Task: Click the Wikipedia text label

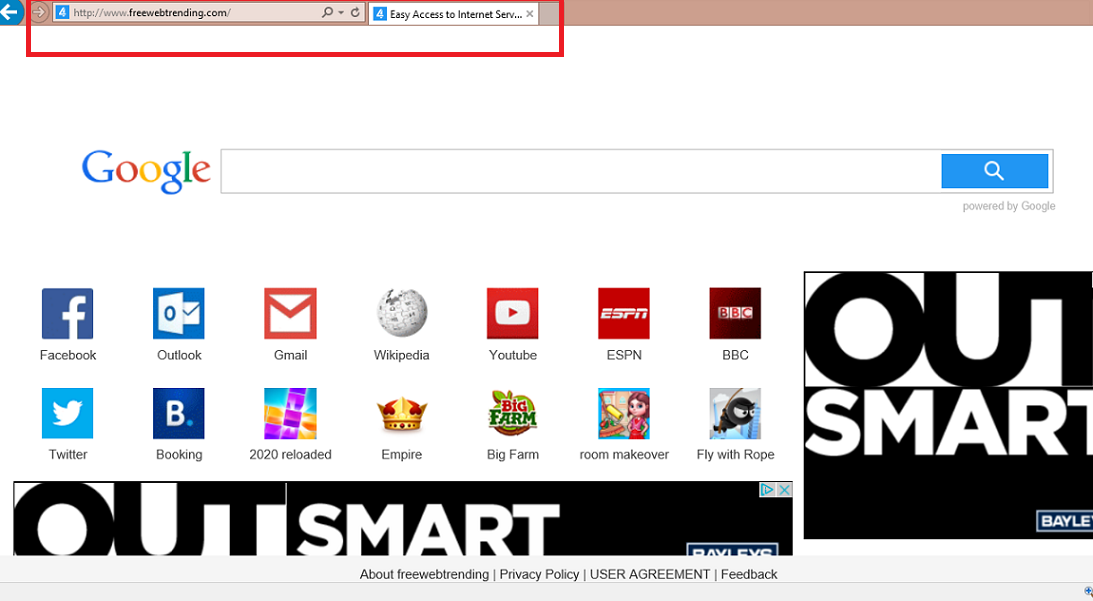Action: point(402,355)
